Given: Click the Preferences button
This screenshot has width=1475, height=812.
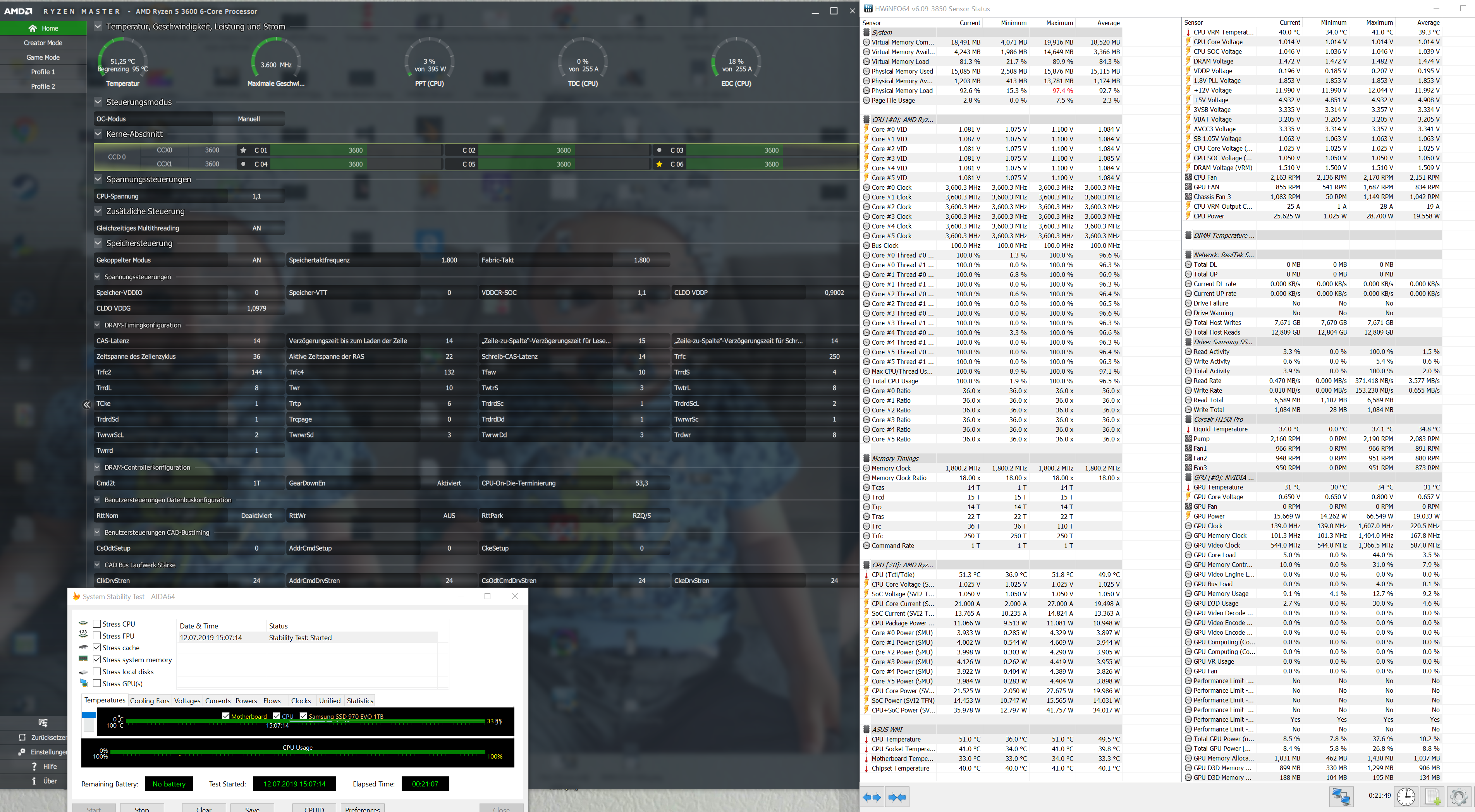Looking at the screenshot, I should [x=363, y=808].
